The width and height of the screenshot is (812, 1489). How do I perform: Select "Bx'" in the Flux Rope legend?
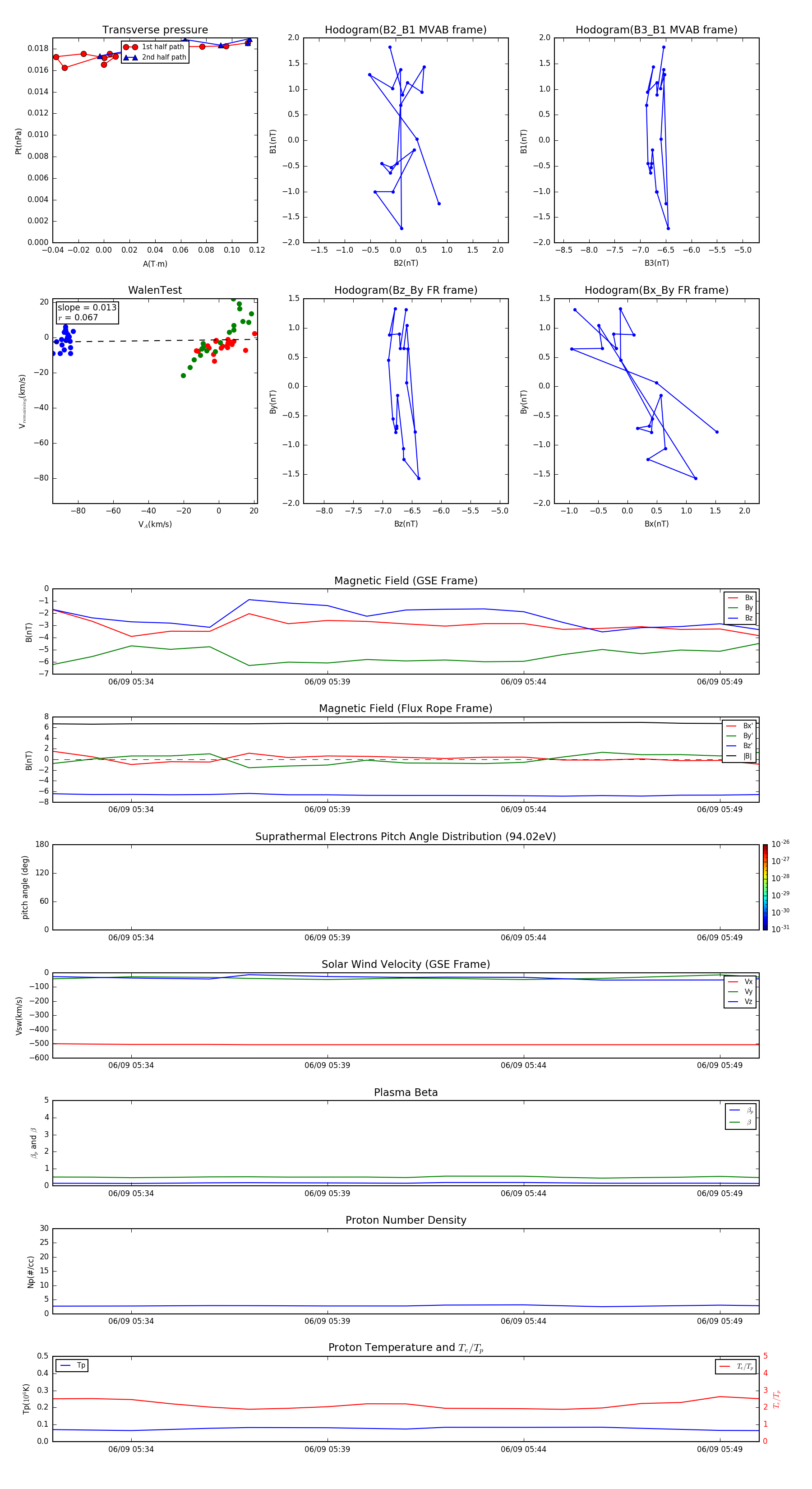point(740,726)
